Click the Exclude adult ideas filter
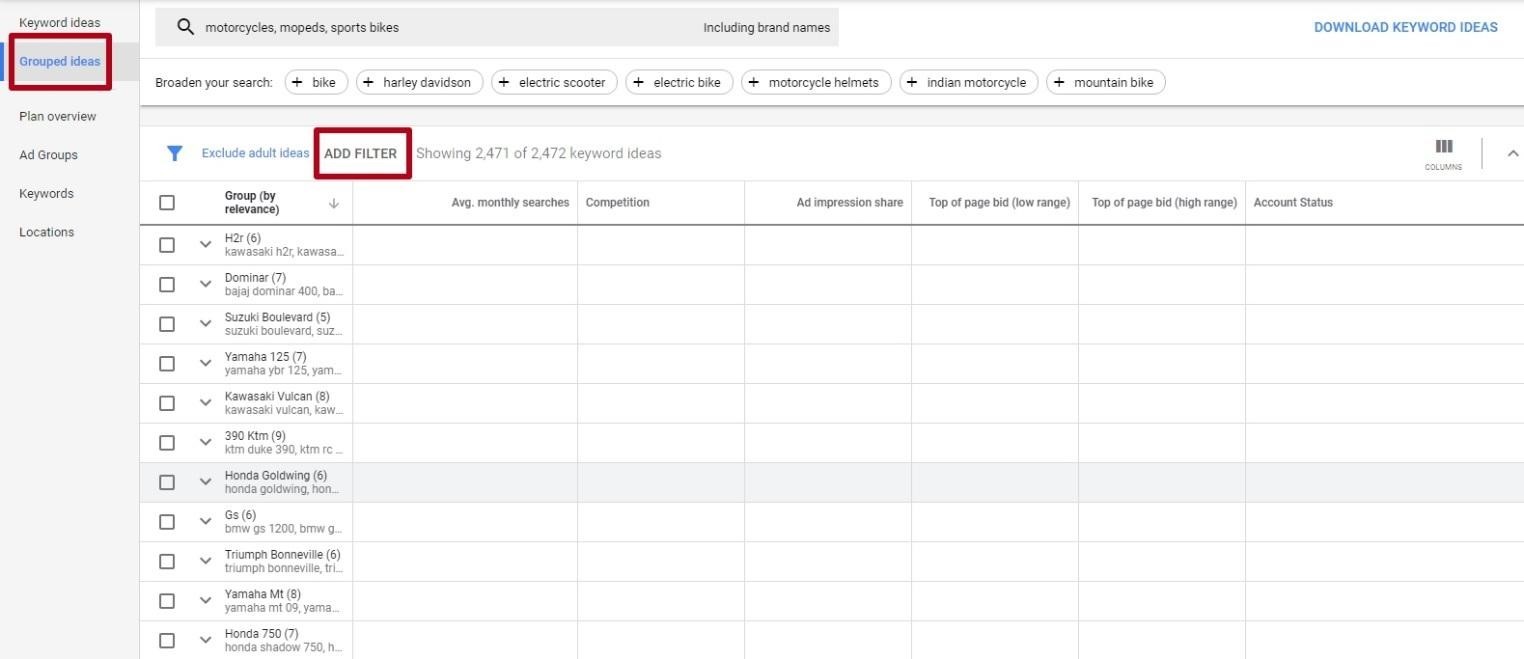 [x=255, y=153]
